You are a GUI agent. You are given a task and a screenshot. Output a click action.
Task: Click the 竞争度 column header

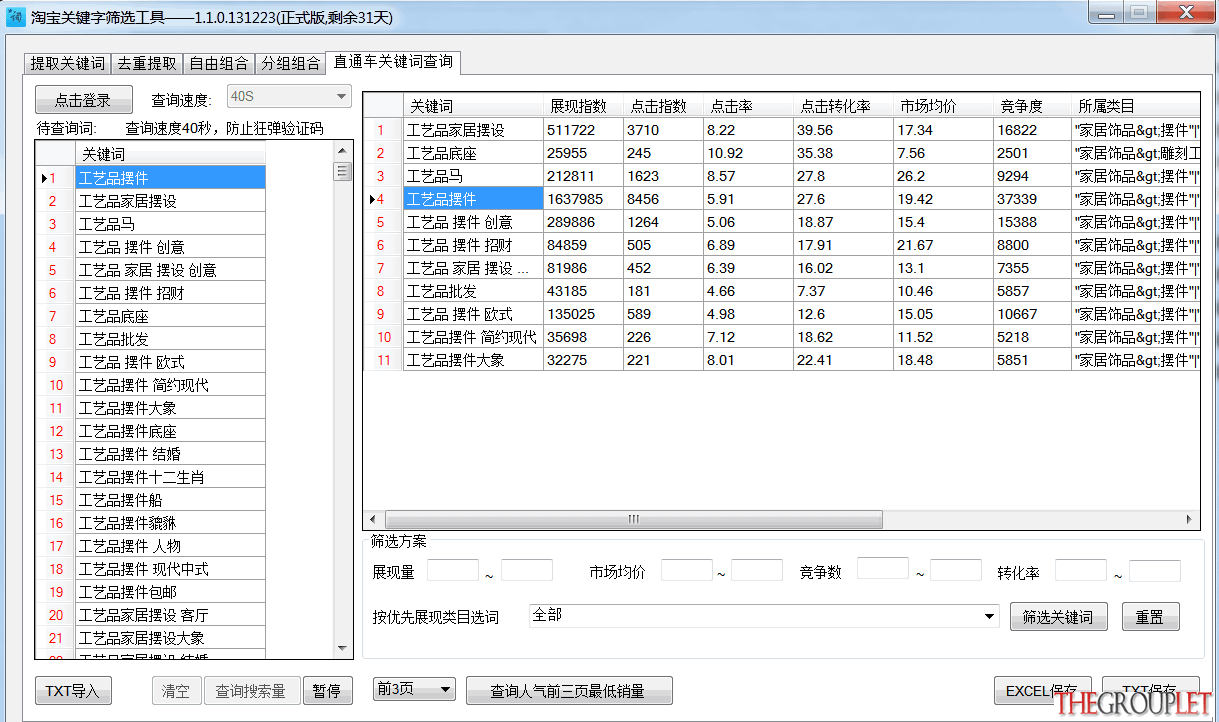click(1032, 105)
